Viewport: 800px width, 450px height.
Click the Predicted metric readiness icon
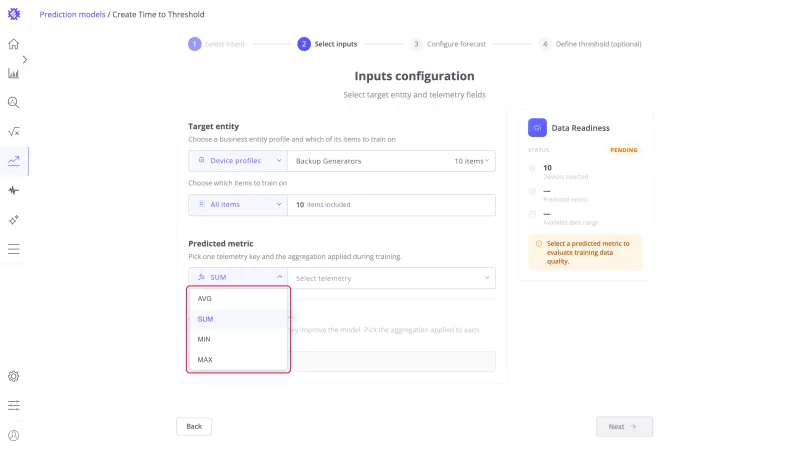533,191
